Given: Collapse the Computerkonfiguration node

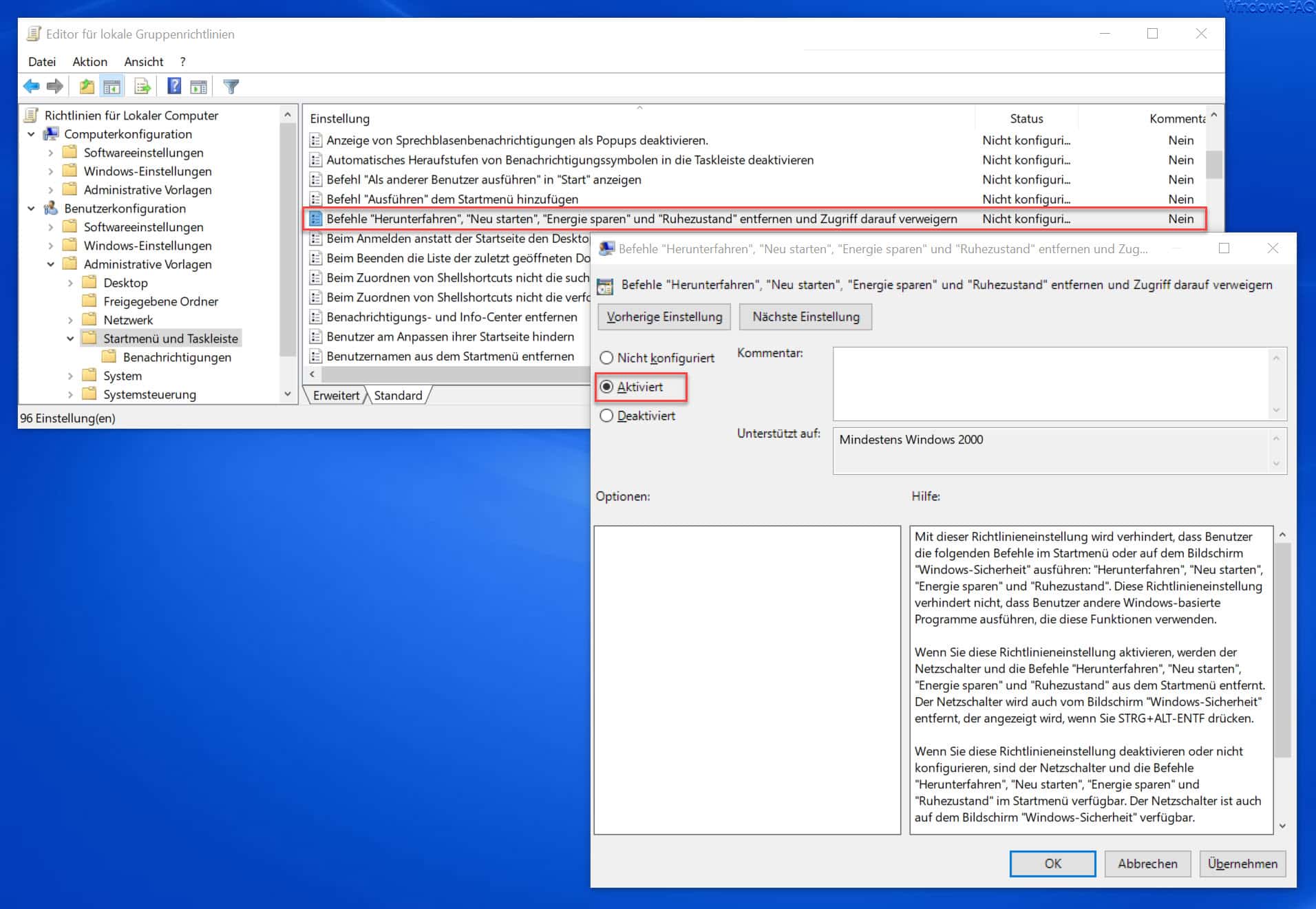Looking at the screenshot, I should point(31,134).
